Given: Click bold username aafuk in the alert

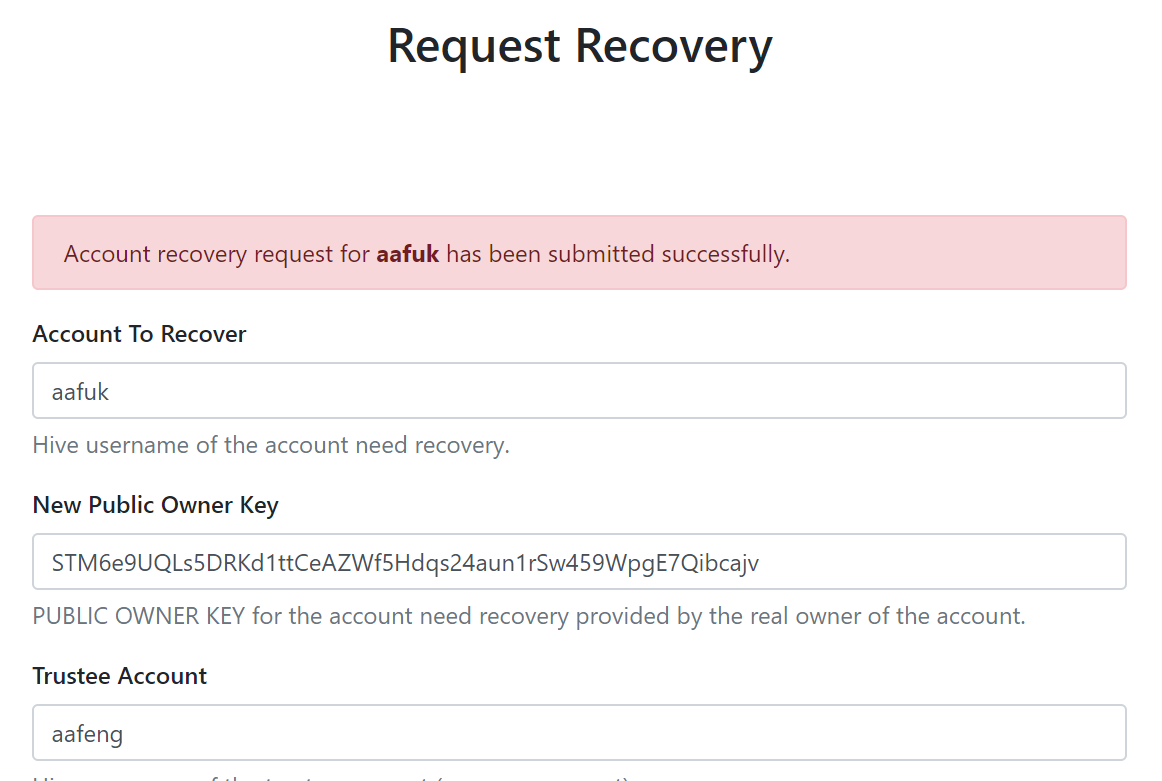Looking at the screenshot, I should (x=408, y=254).
